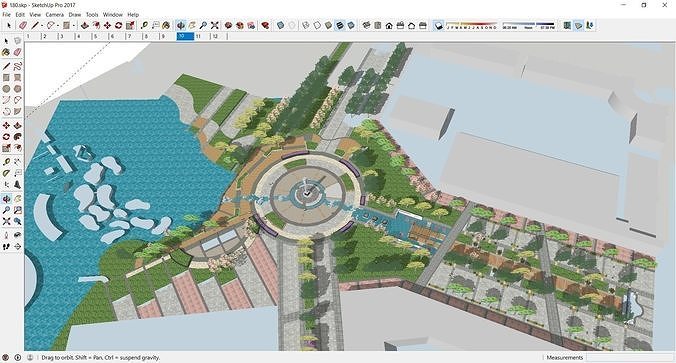676x363 pixels.
Task: Activate the Zoom Window tool in left palette
Action: pyautogui.click(x=17, y=210)
